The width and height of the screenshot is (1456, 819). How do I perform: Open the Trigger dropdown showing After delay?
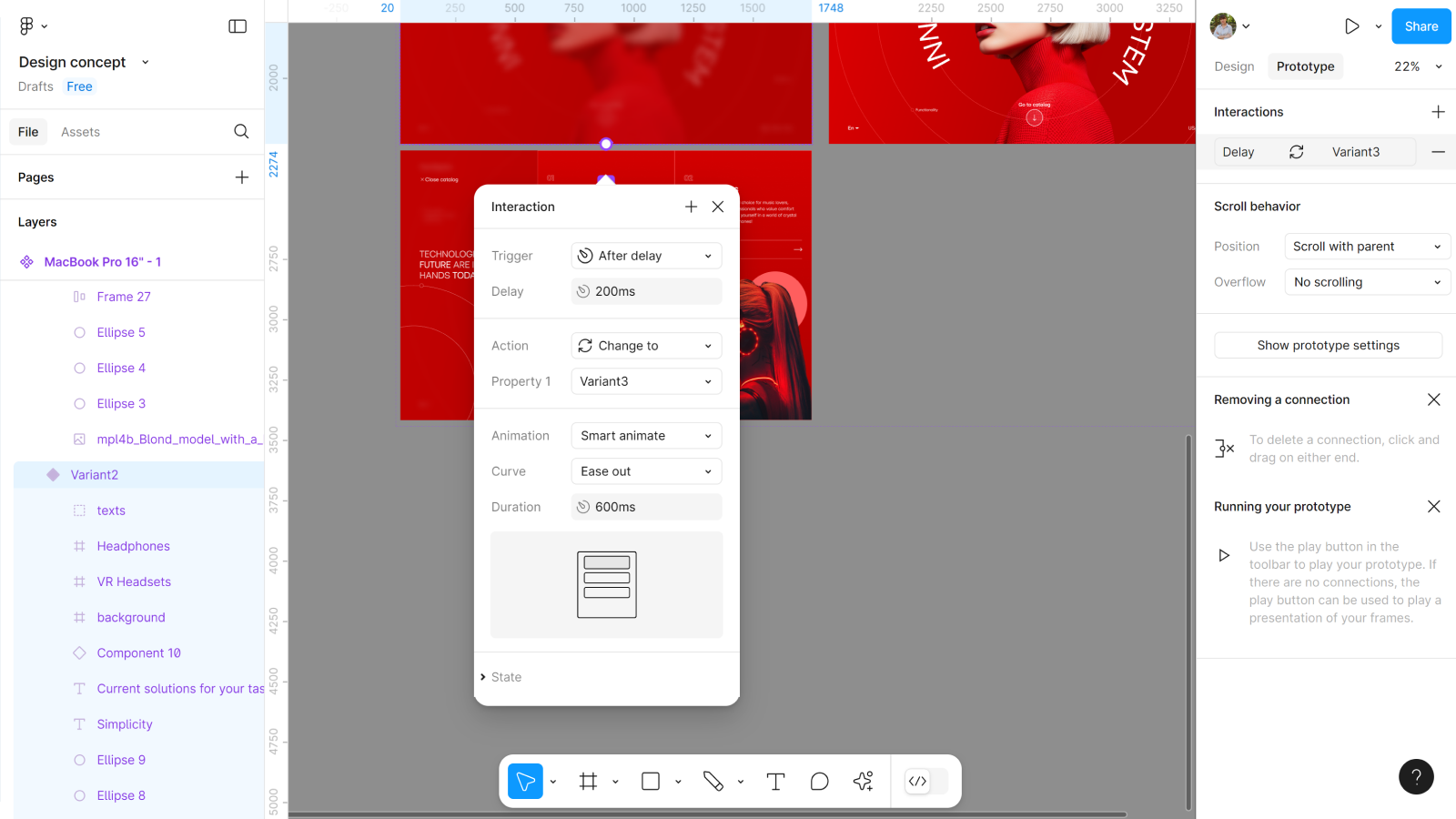646,256
